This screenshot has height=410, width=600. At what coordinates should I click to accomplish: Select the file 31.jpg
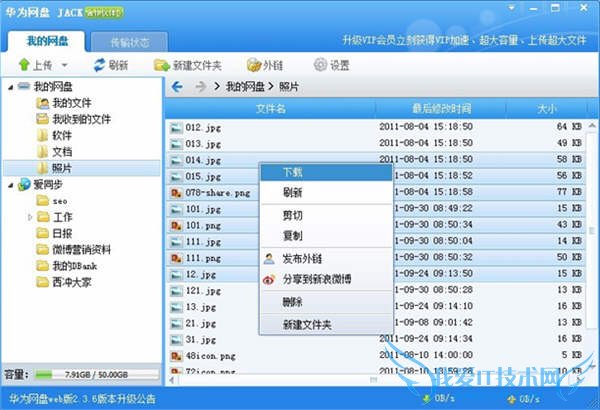(201, 340)
